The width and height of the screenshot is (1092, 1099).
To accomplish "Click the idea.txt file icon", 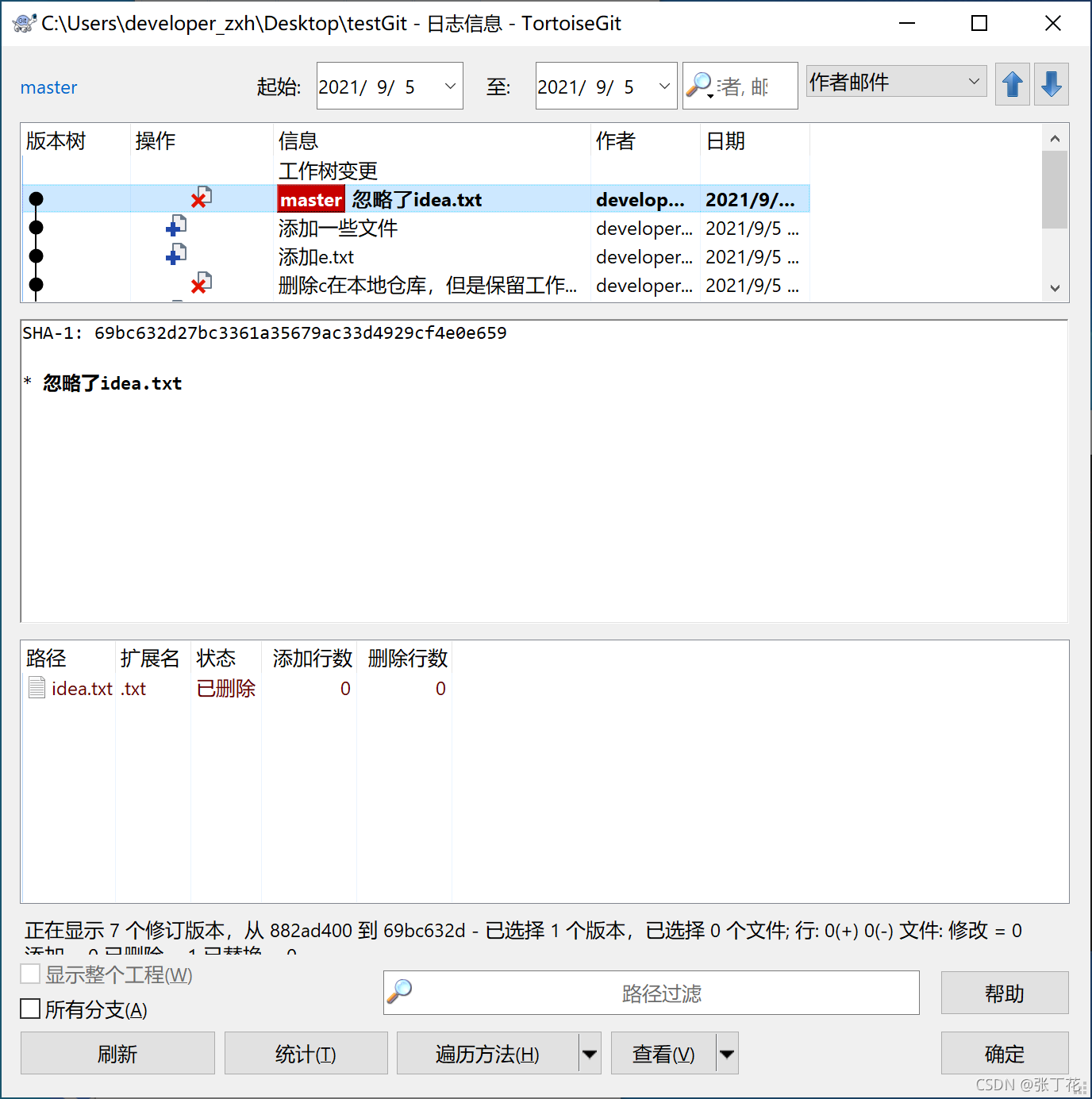I will coord(37,687).
